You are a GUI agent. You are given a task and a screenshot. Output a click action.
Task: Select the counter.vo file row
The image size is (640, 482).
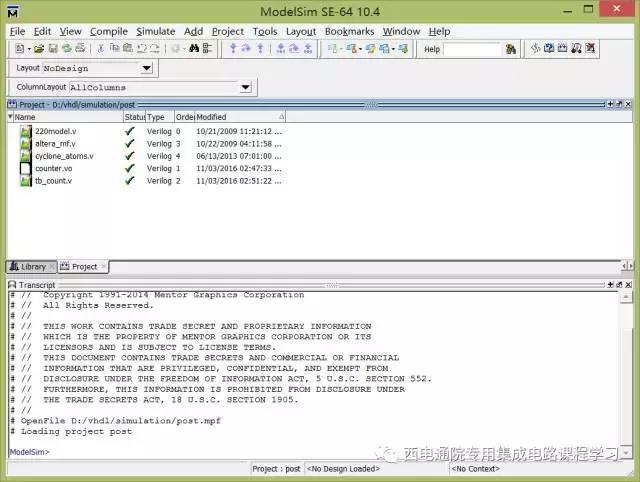click(x=150, y=168)
